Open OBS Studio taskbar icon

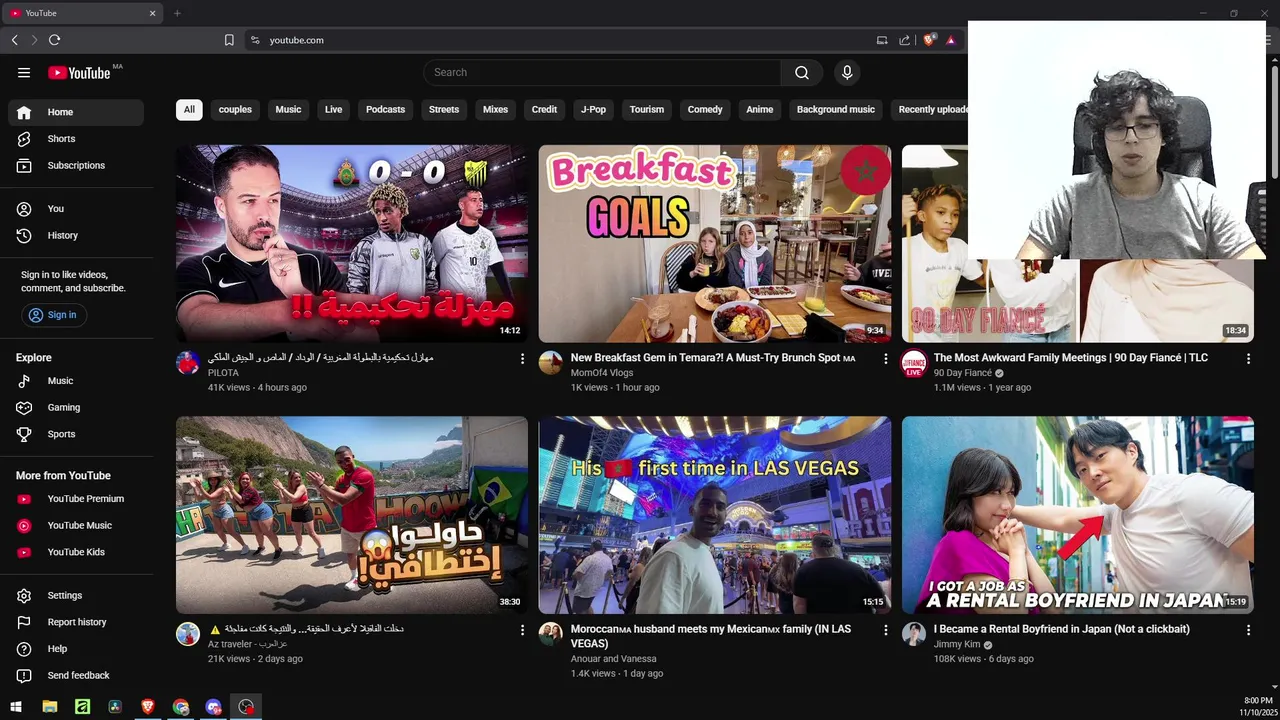(x=246, y=707)
